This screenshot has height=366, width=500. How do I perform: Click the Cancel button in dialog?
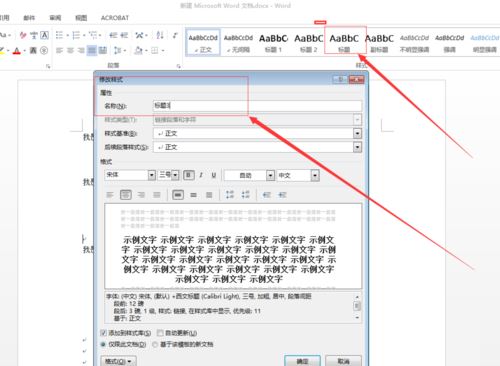tap(343, 361)
